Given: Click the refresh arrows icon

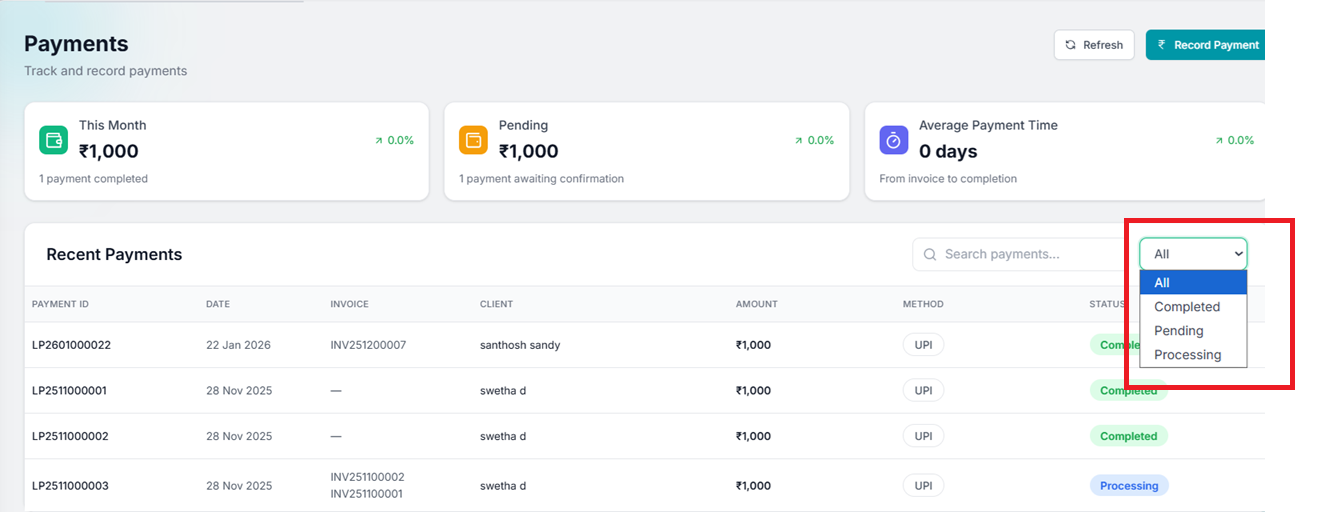Looking at the screenshot, I should click(1071, 45).
